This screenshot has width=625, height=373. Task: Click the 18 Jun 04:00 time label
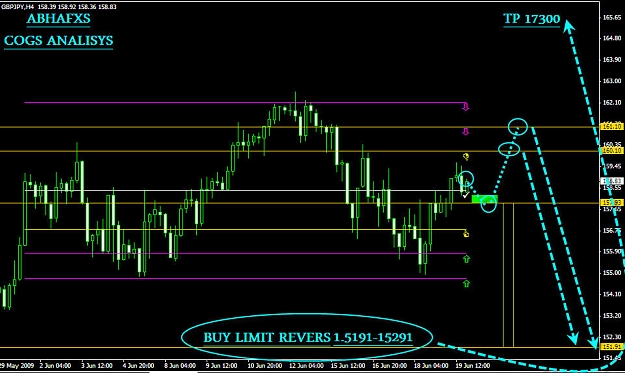pos(431,365)
